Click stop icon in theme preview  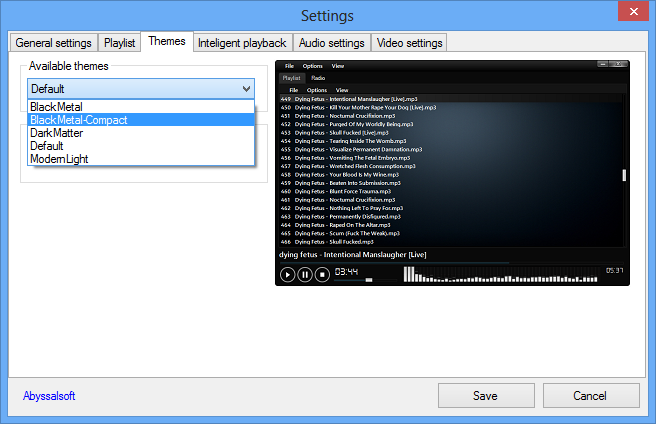pyautogui.click(x=322, y=275)
